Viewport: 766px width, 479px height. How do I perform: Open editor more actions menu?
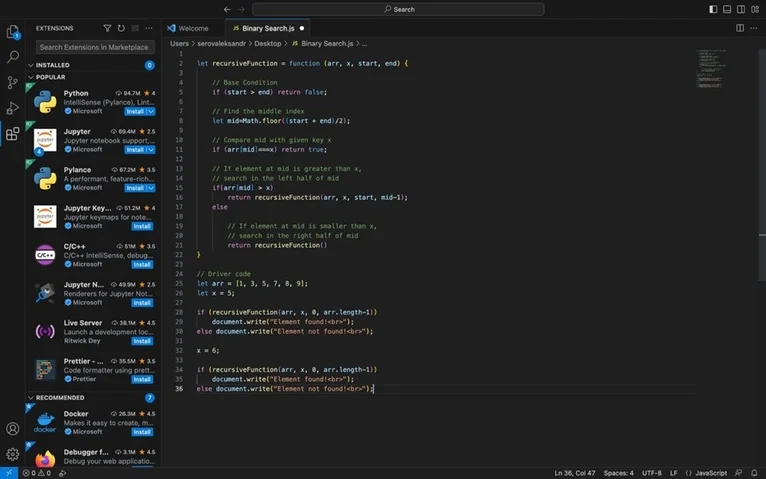point(754,28)
